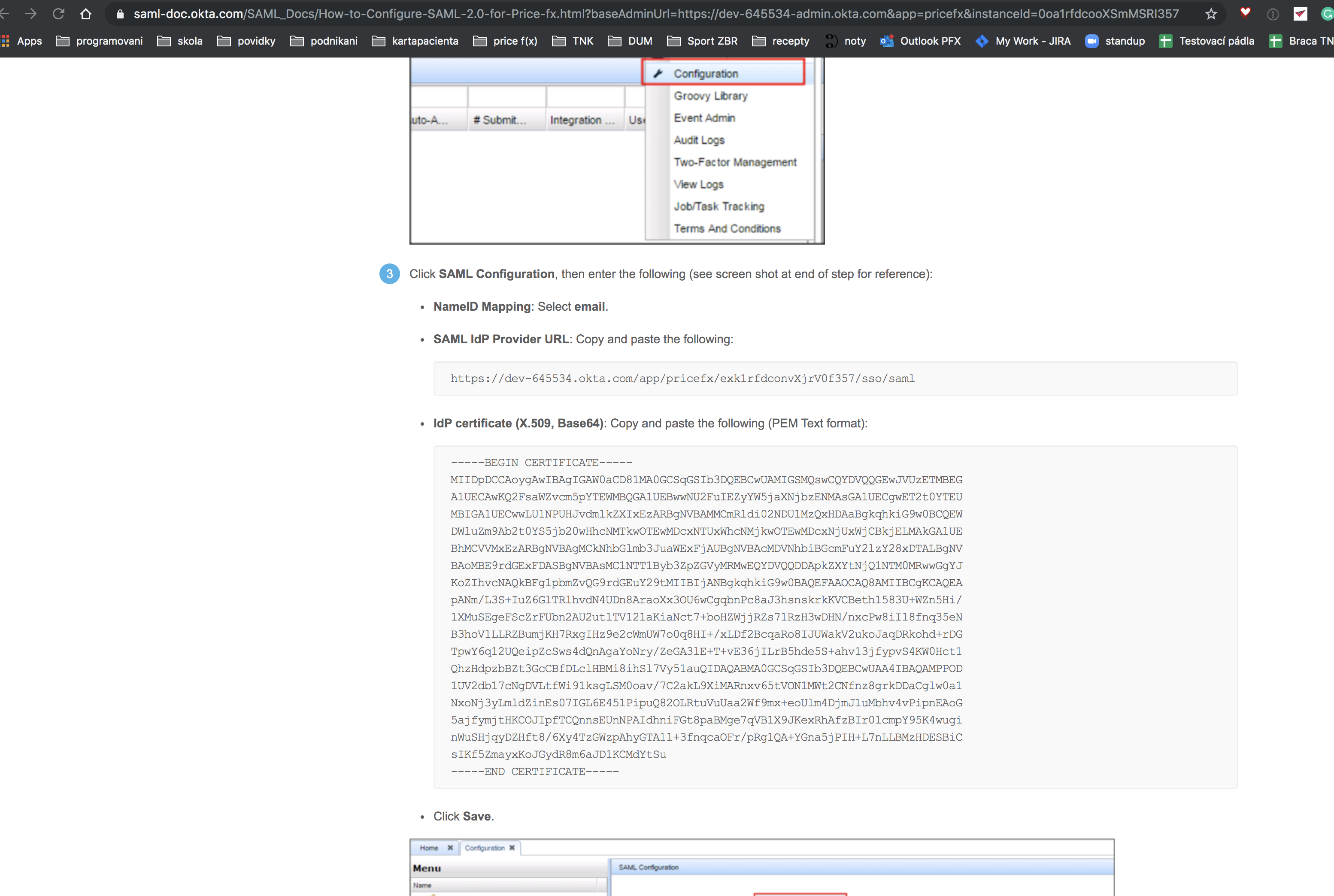Screen dimensions: 1334x896
Task: Click the wrench icon beside Configuration
Action: (658, 73)
